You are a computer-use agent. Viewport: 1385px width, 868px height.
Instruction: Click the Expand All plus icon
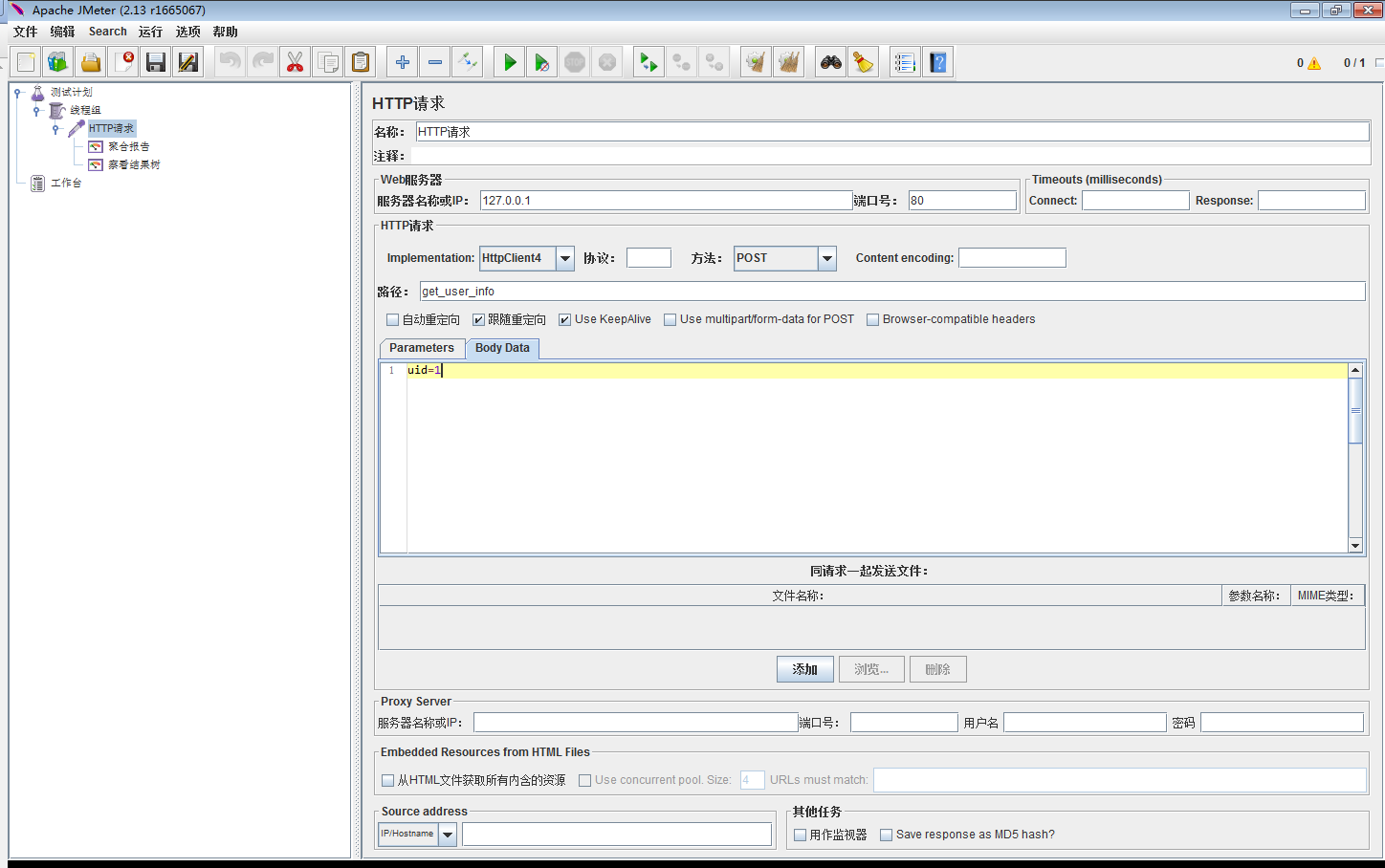click(x=403, y=62)
